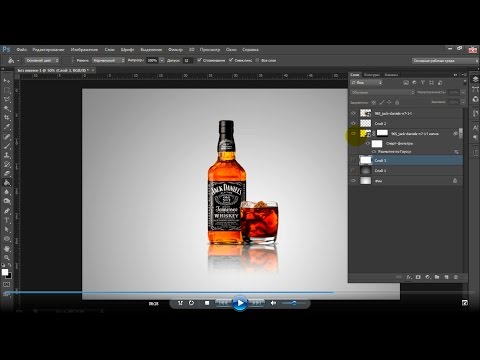Select the Brush tool
Image resolution: width=480 pixels, height=360 pixels.
[x=7, y=146]
